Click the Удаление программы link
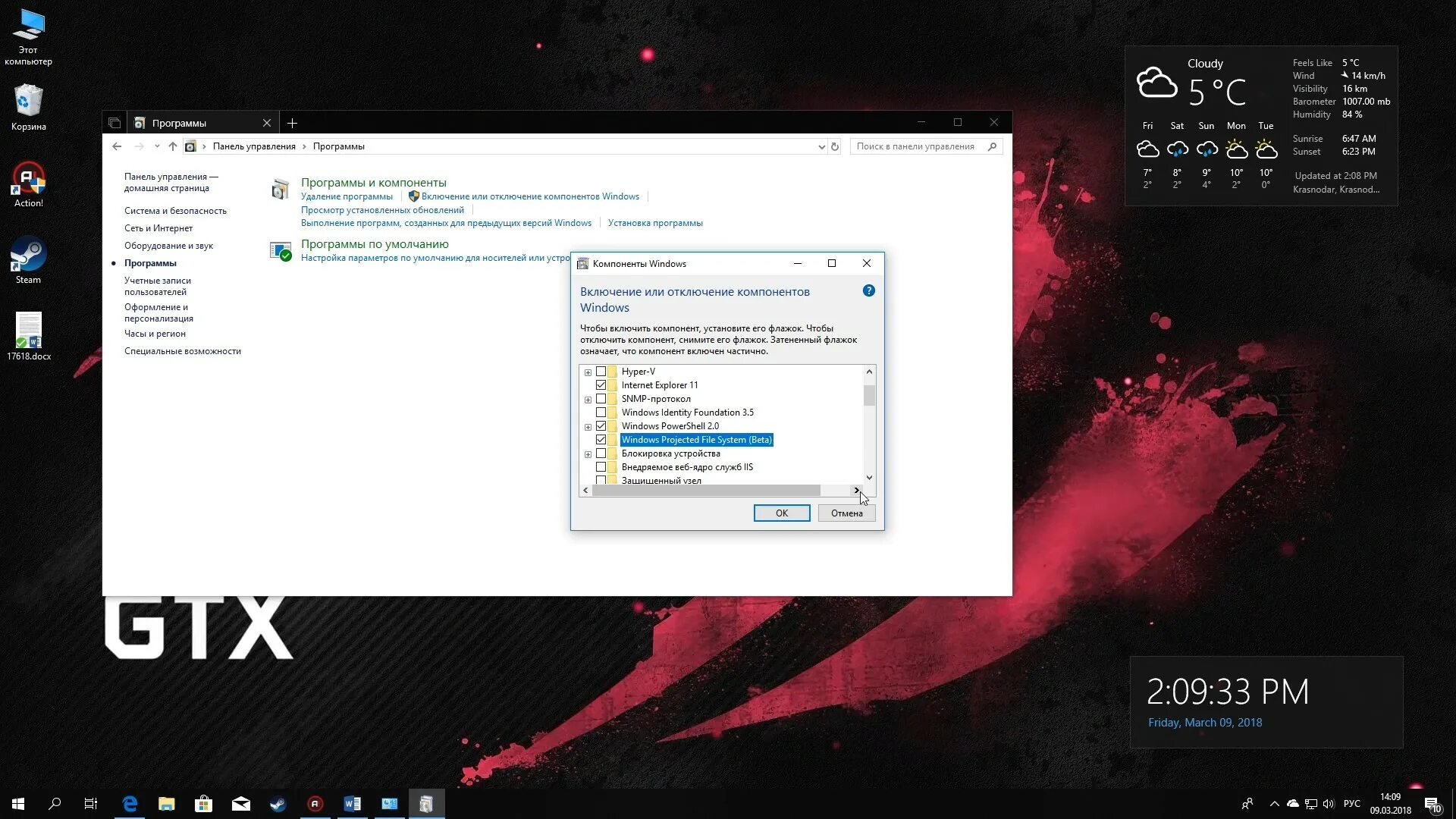Screen dimensions: 1456x819 pos(347,196)
